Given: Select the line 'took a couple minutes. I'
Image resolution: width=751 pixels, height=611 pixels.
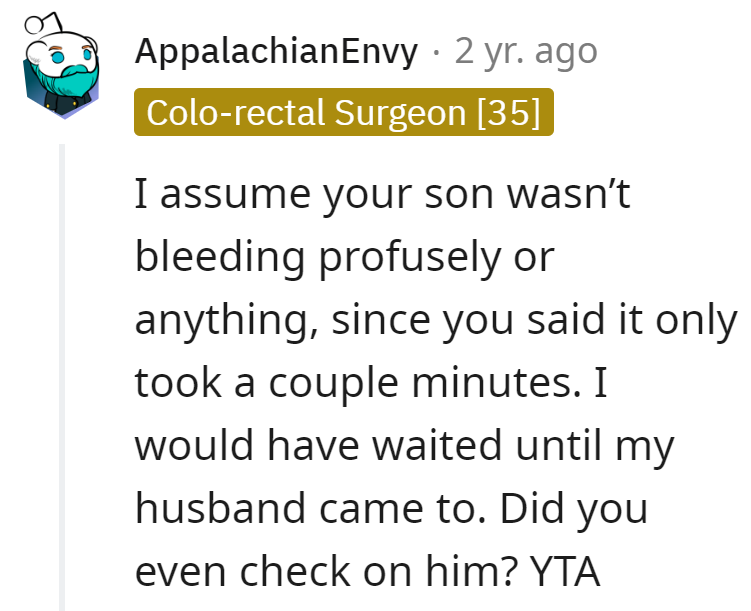Looking at the screenshot, I should point(371,383).
